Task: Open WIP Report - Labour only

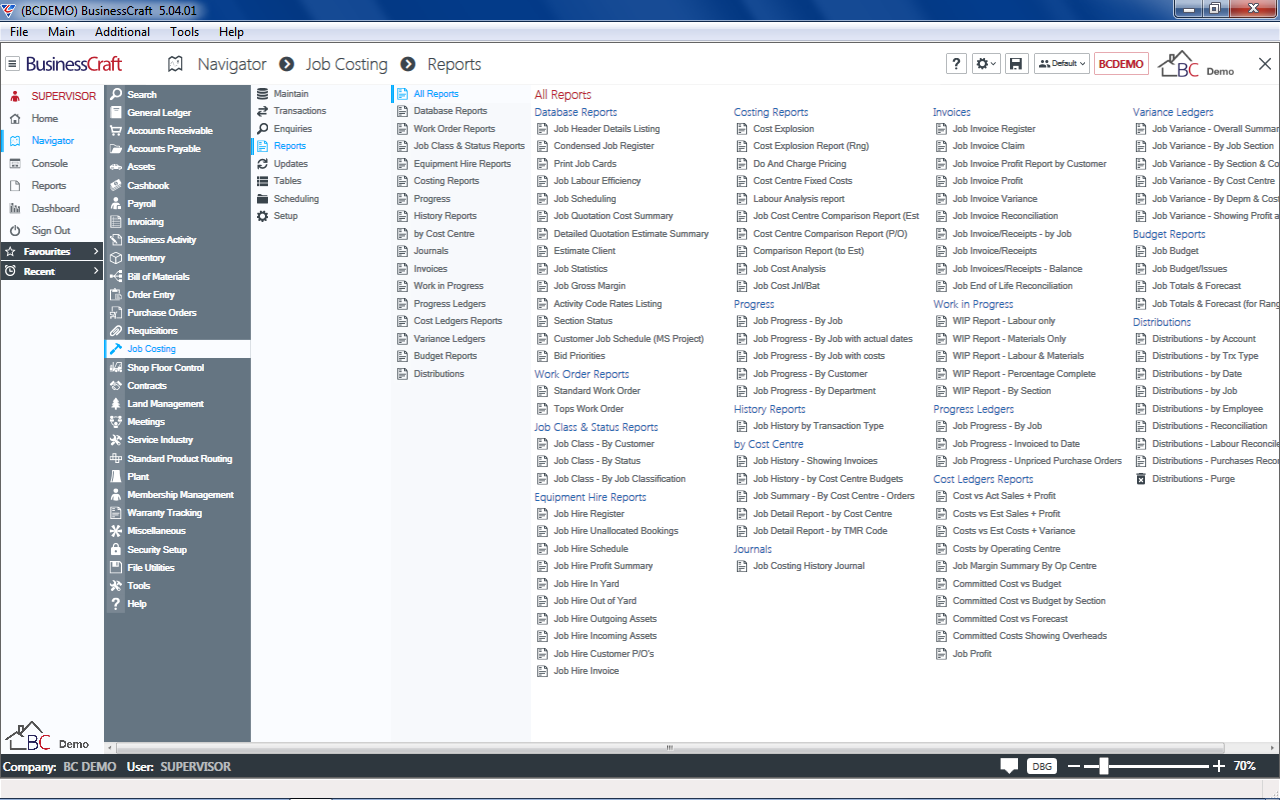Action: [1004, 321]
